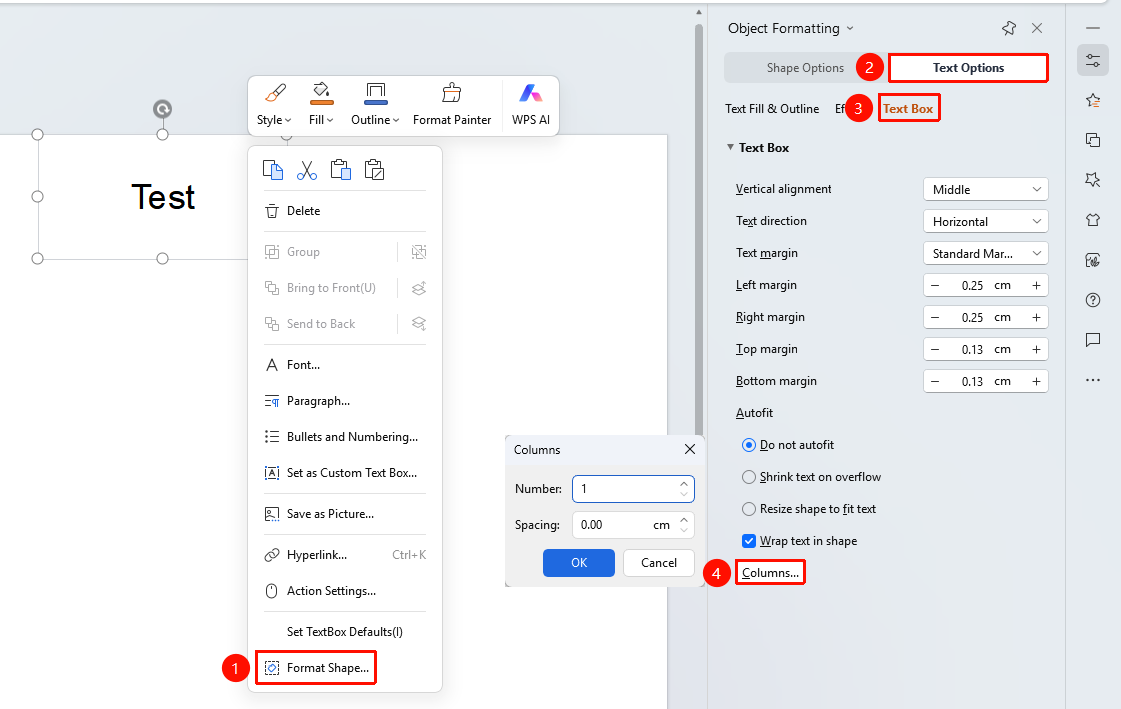Image resolution: width=1121 pixels, height=709 pixels.
Task: Show more sidebar options ellipsis
Action: click(x=1093, y=380)
